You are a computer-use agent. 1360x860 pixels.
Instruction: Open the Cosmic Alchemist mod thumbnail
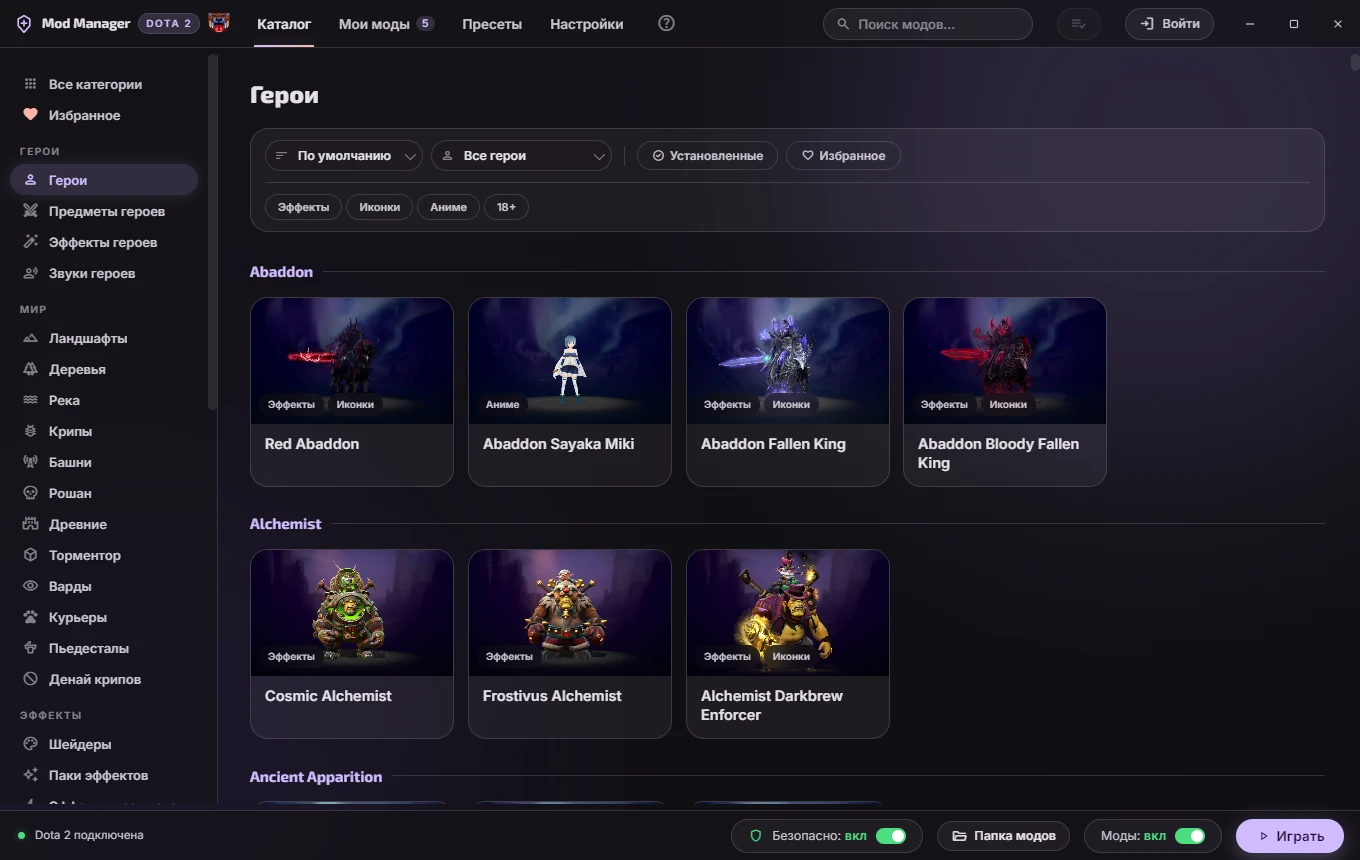(352, 613)
